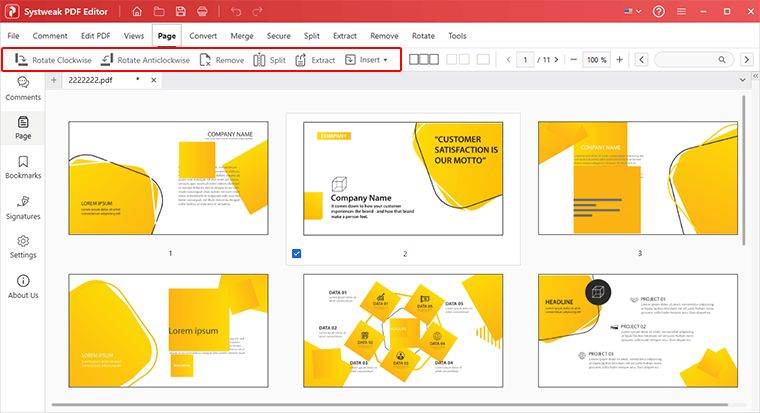Click the vertical scrollbar
This screenshot has width=760, height=413.
[744, 170]
